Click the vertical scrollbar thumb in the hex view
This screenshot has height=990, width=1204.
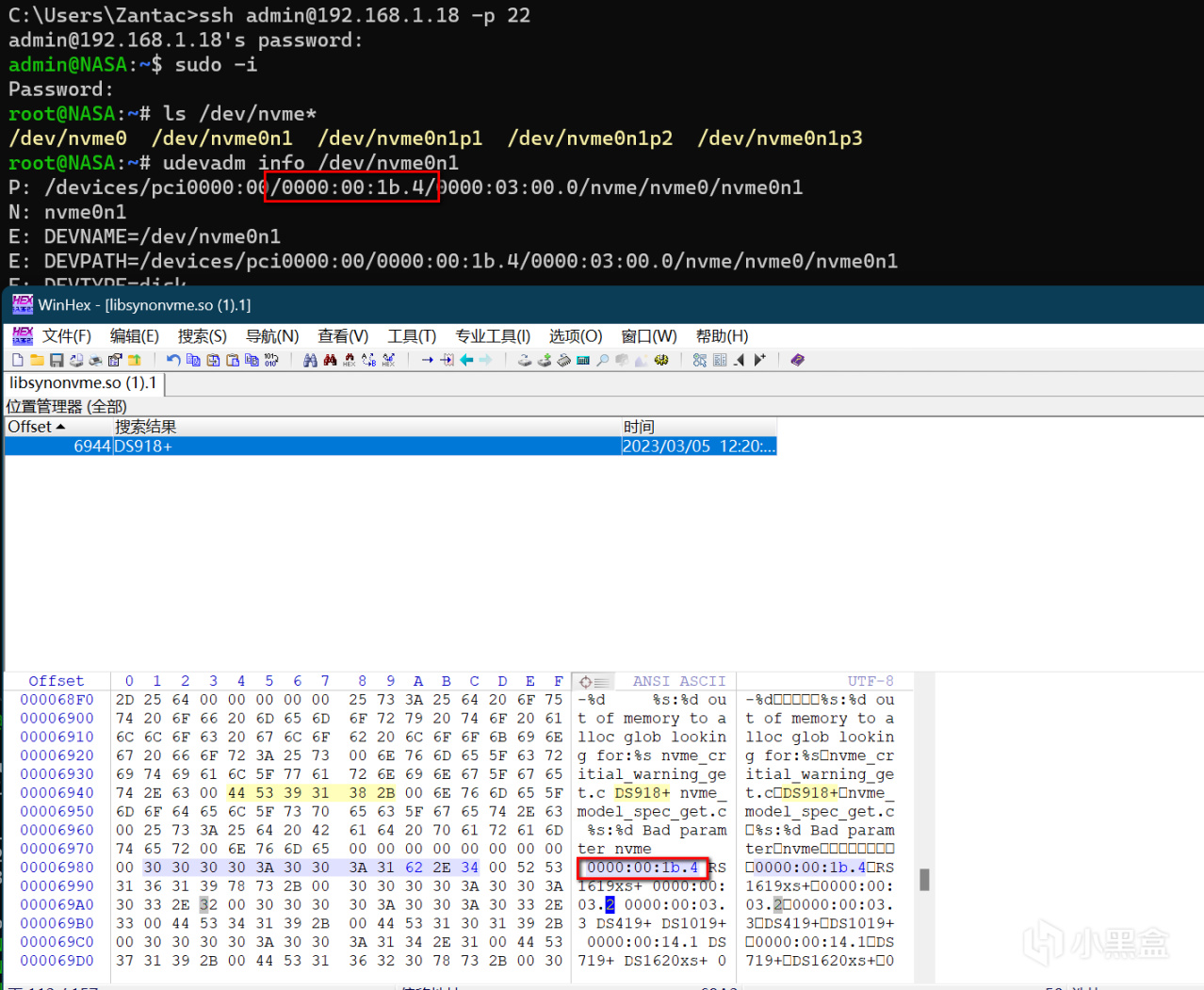(x=924, y=880)
